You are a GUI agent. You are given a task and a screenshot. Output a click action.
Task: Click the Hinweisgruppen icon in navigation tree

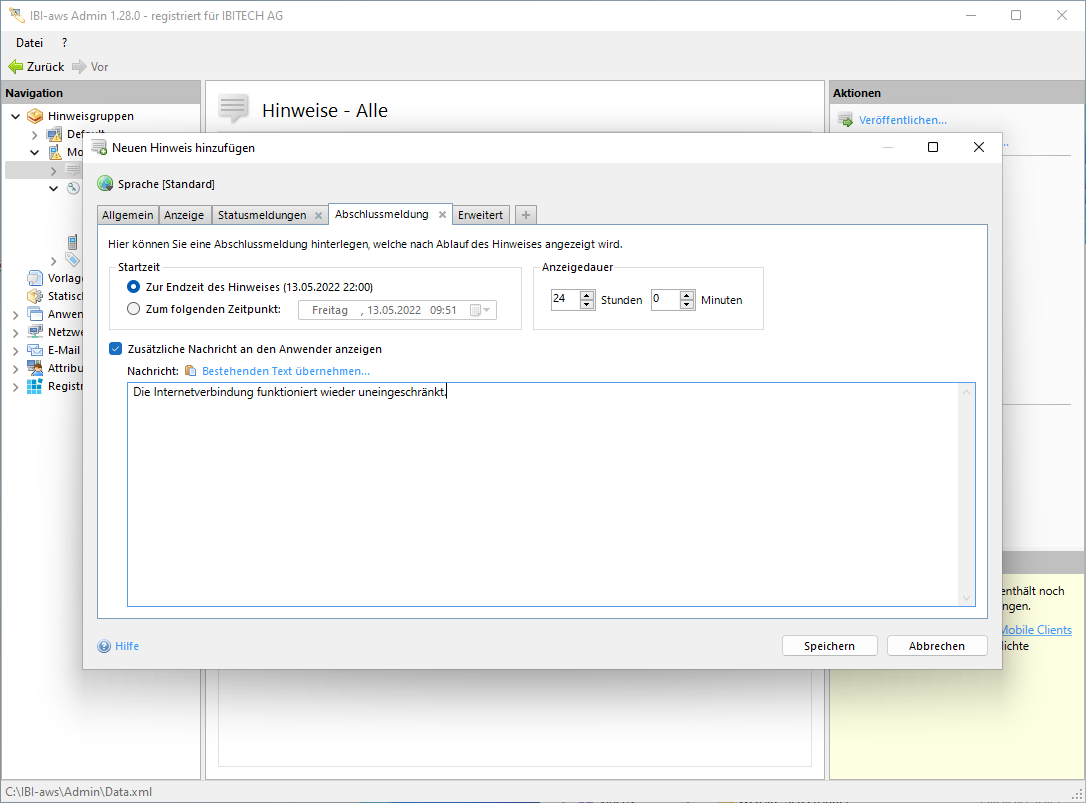(x=35, y=116)
